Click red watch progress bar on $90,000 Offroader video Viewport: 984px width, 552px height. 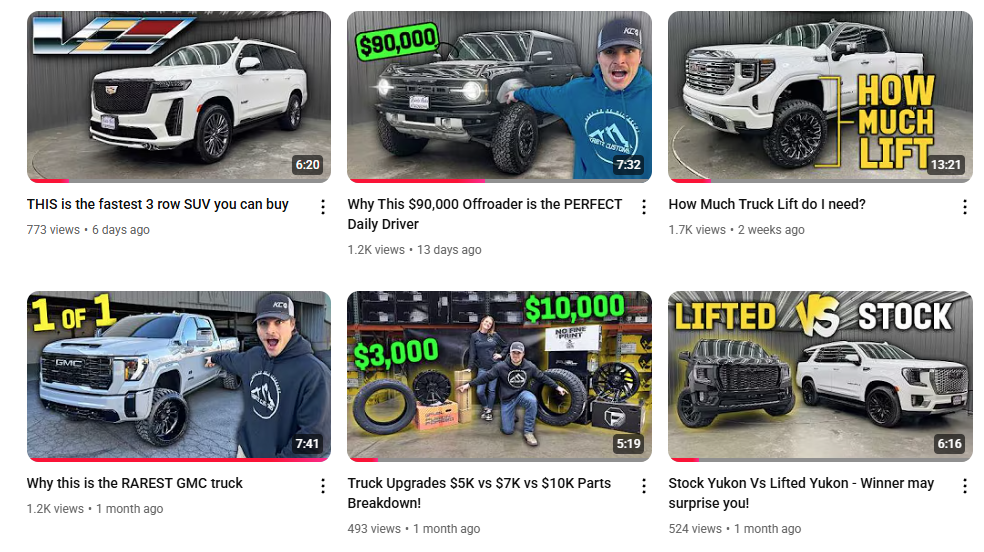pyautogui.click(x=417, y=181)
